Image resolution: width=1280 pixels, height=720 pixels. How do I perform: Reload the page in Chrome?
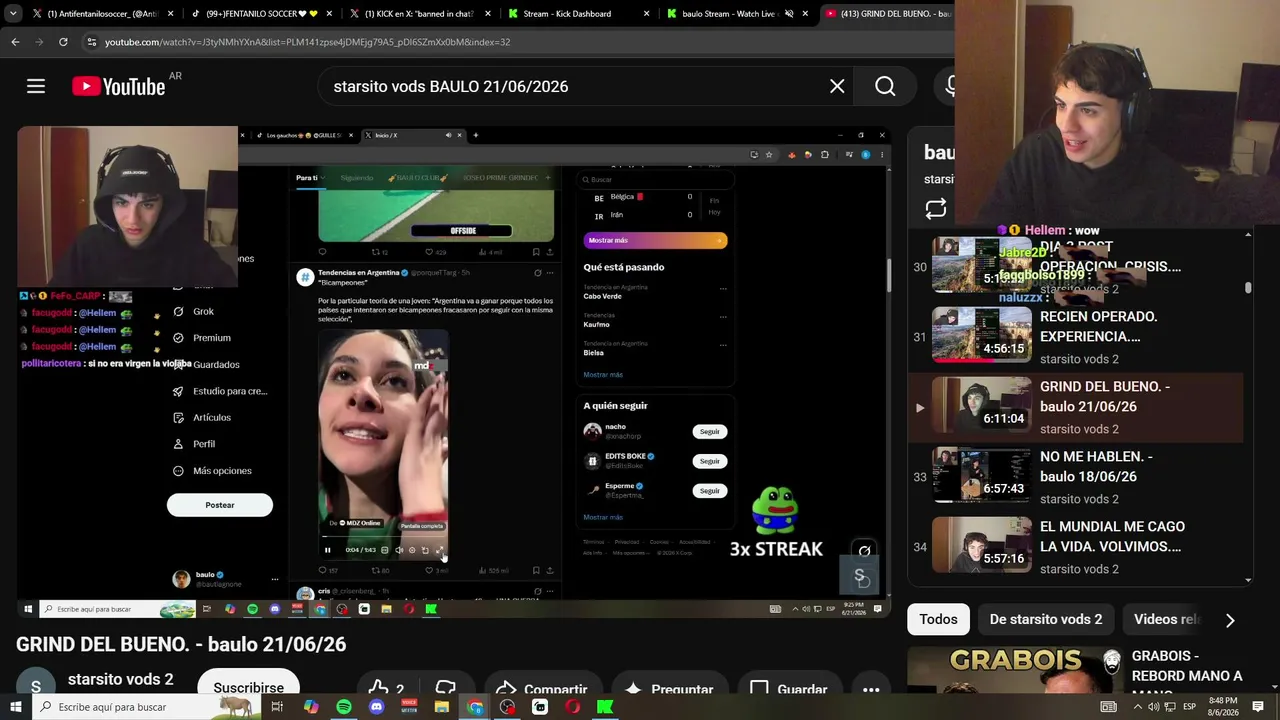point(63,42)
